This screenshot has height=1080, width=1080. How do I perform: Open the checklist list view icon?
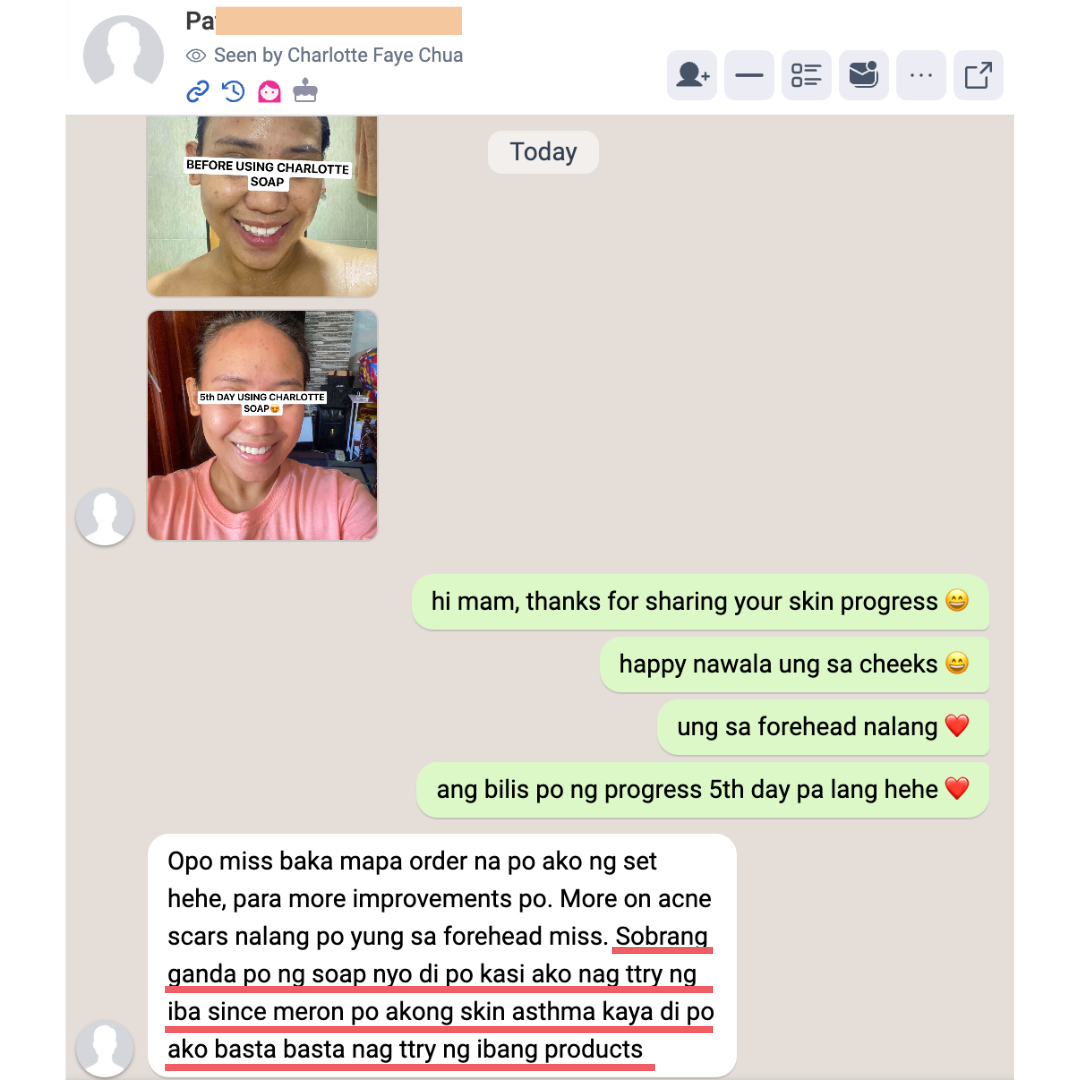pos(806,75)
